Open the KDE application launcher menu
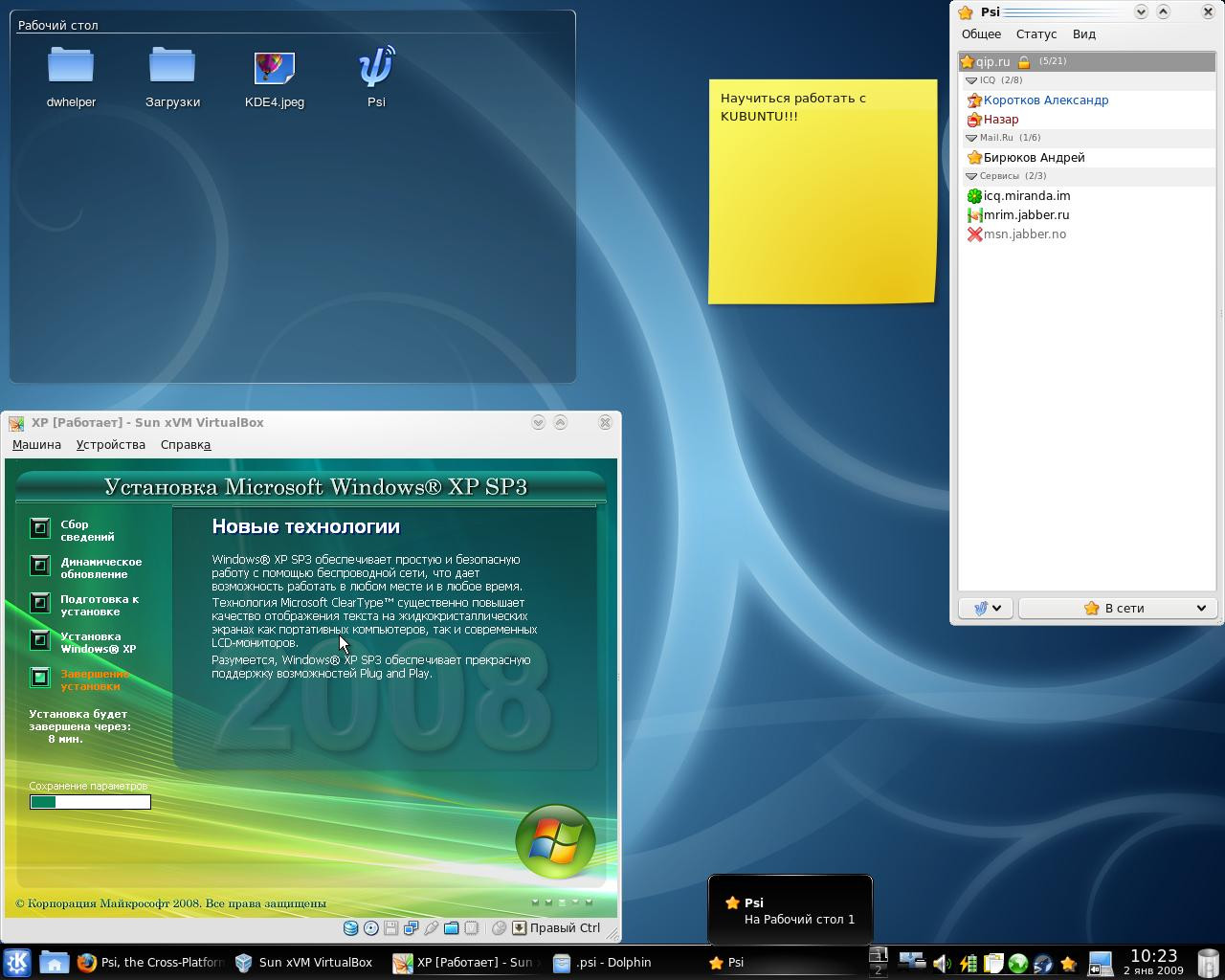 [x=17, y=963]
